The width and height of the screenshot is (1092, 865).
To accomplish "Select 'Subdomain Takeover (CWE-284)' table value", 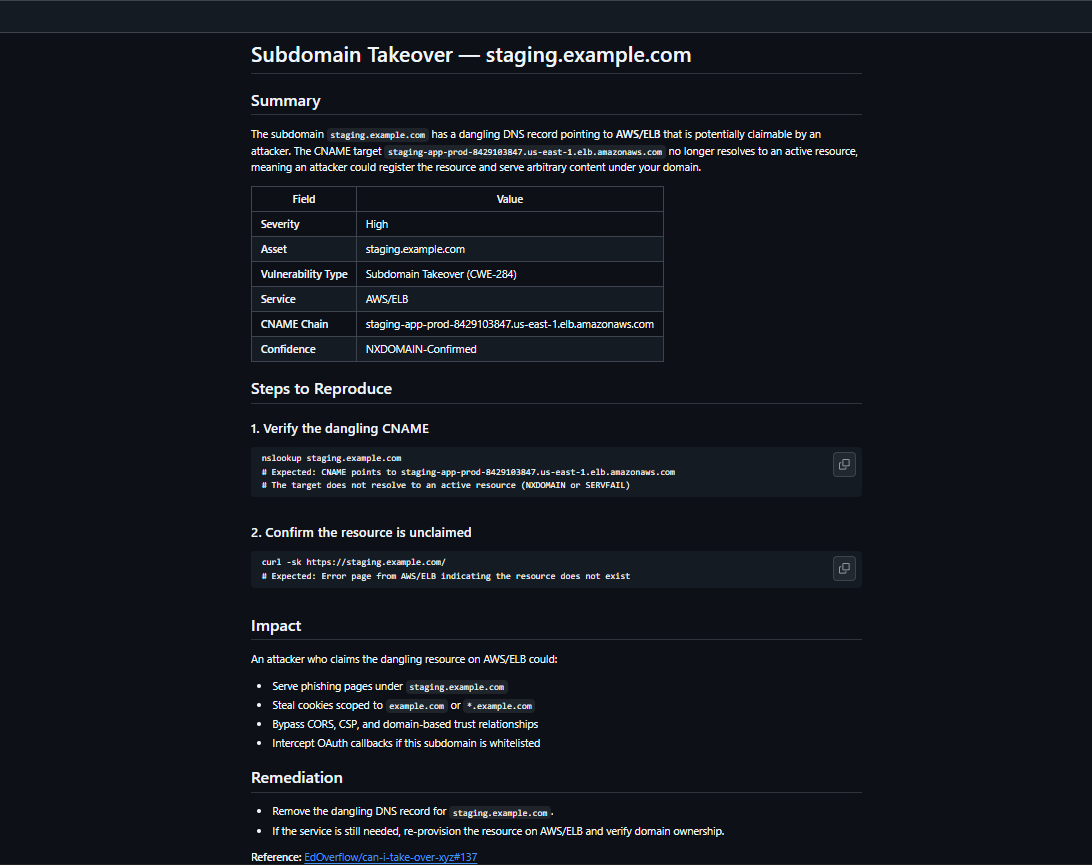I will tap(510, 274).
